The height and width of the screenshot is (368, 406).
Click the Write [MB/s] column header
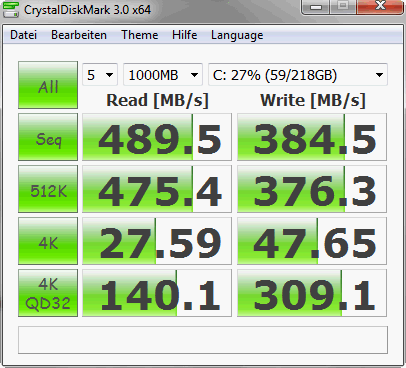click(x=313, y=100)
